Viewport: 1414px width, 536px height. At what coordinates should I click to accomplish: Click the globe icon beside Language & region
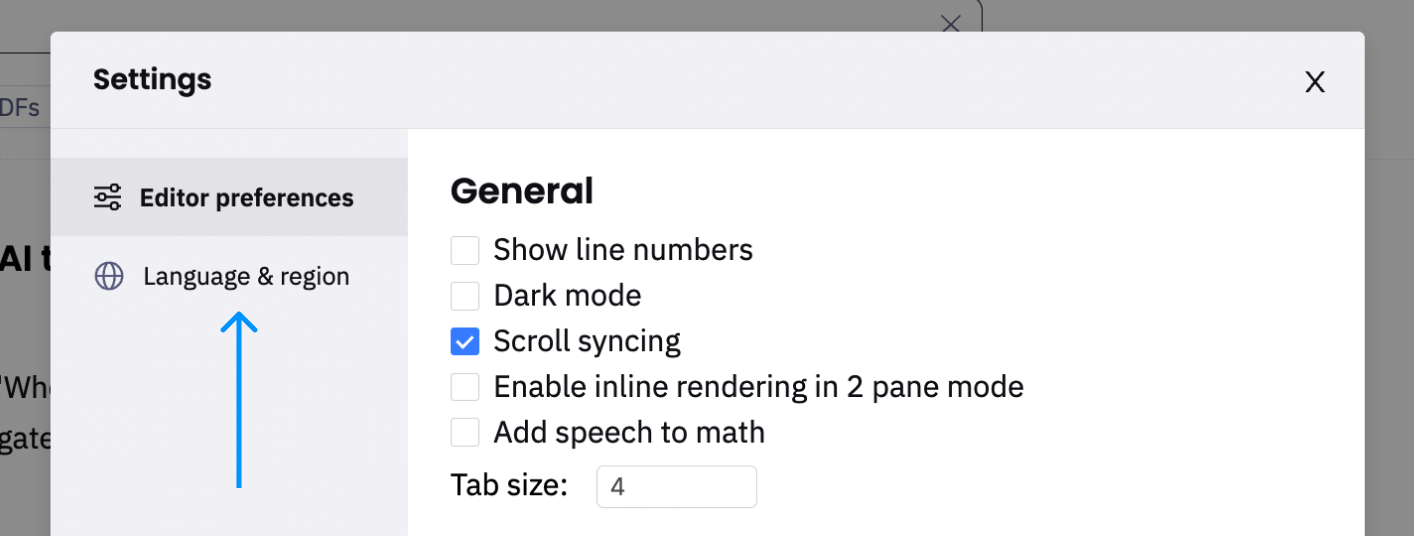click(108, 276)
